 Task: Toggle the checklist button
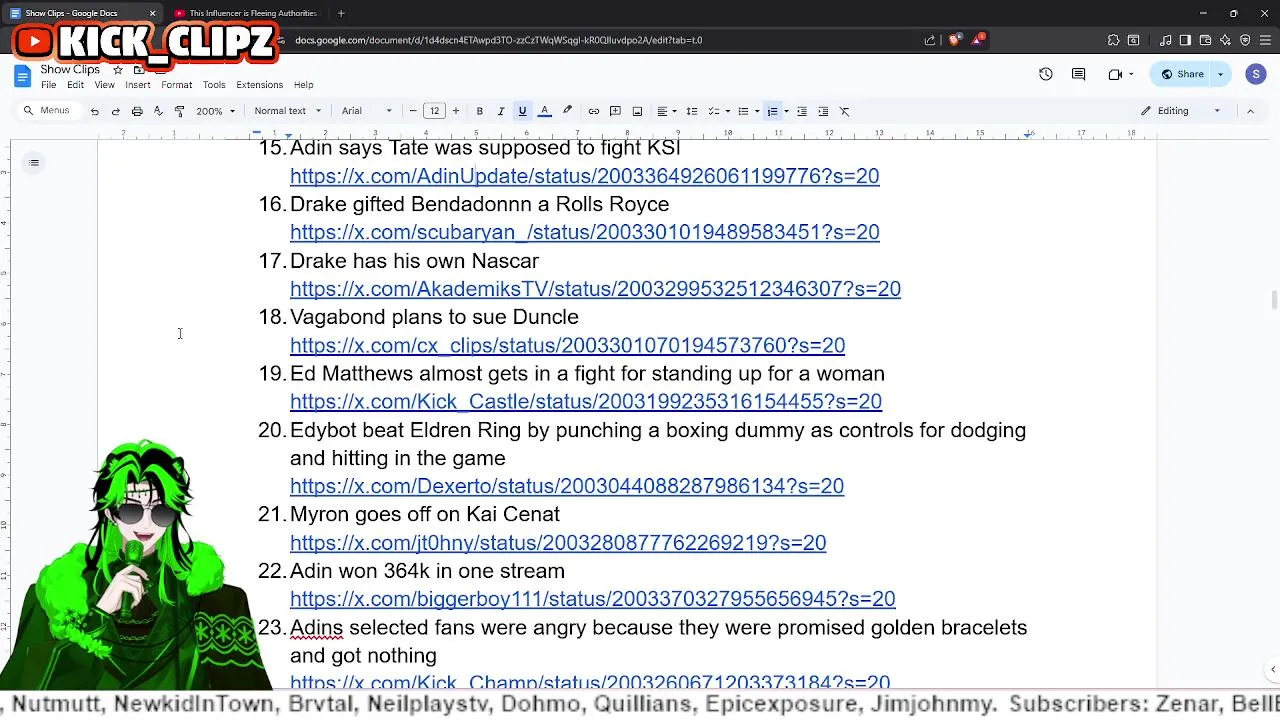tap(714, 111)
